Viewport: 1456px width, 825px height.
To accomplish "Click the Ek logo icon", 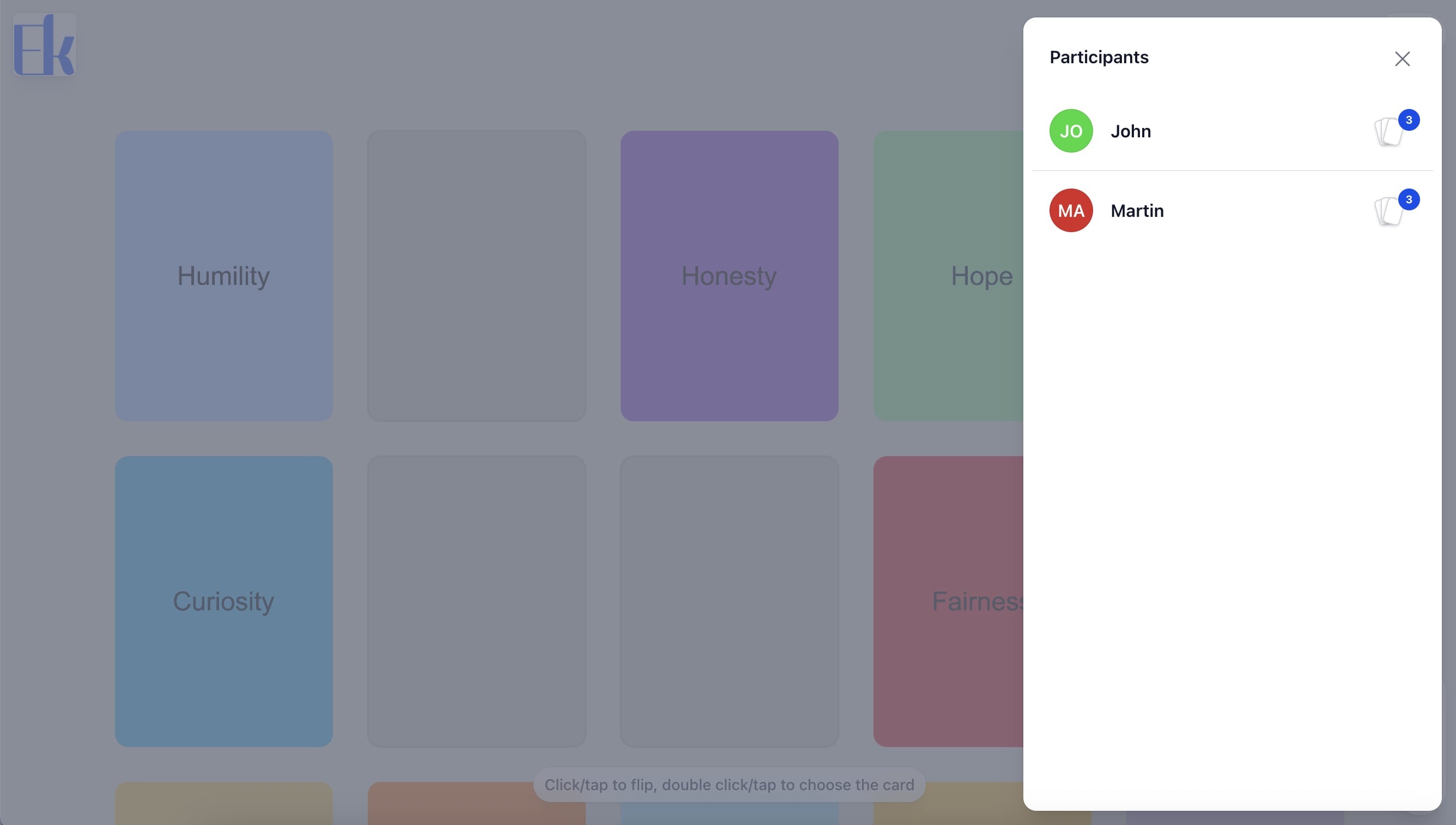I will (x=44, y=45).
